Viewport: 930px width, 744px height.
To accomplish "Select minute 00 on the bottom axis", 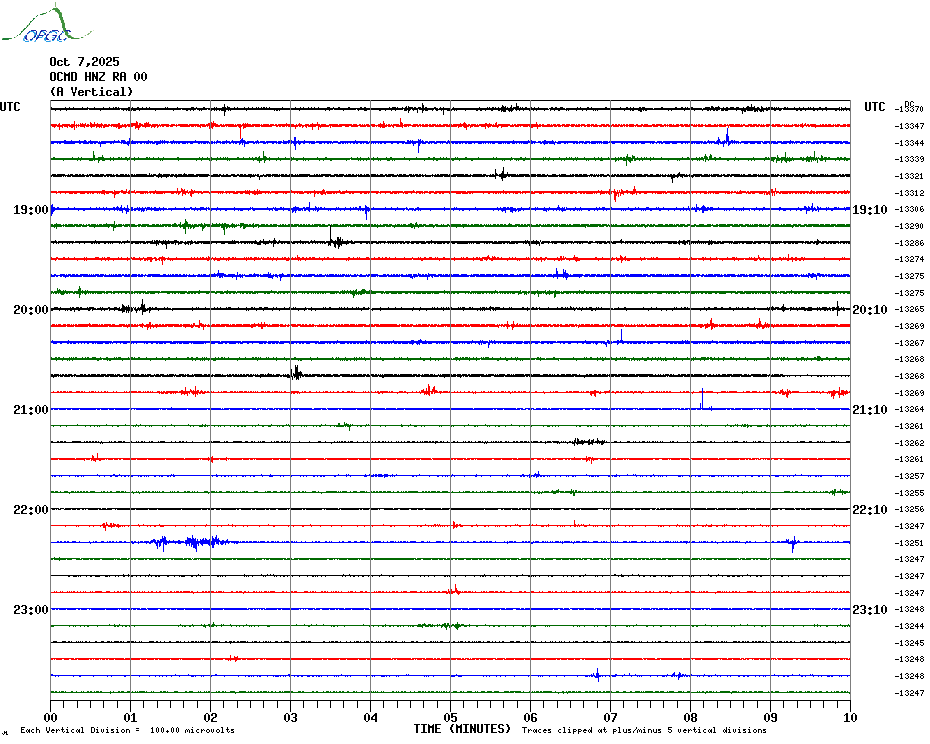I will (x=50, y=717).
